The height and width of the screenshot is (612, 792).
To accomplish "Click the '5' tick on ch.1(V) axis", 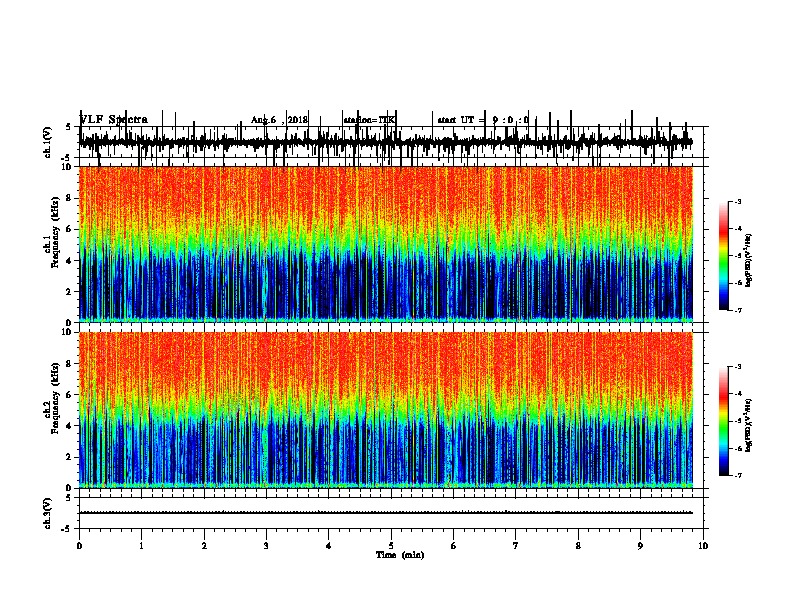I will (x=69, y=127).
